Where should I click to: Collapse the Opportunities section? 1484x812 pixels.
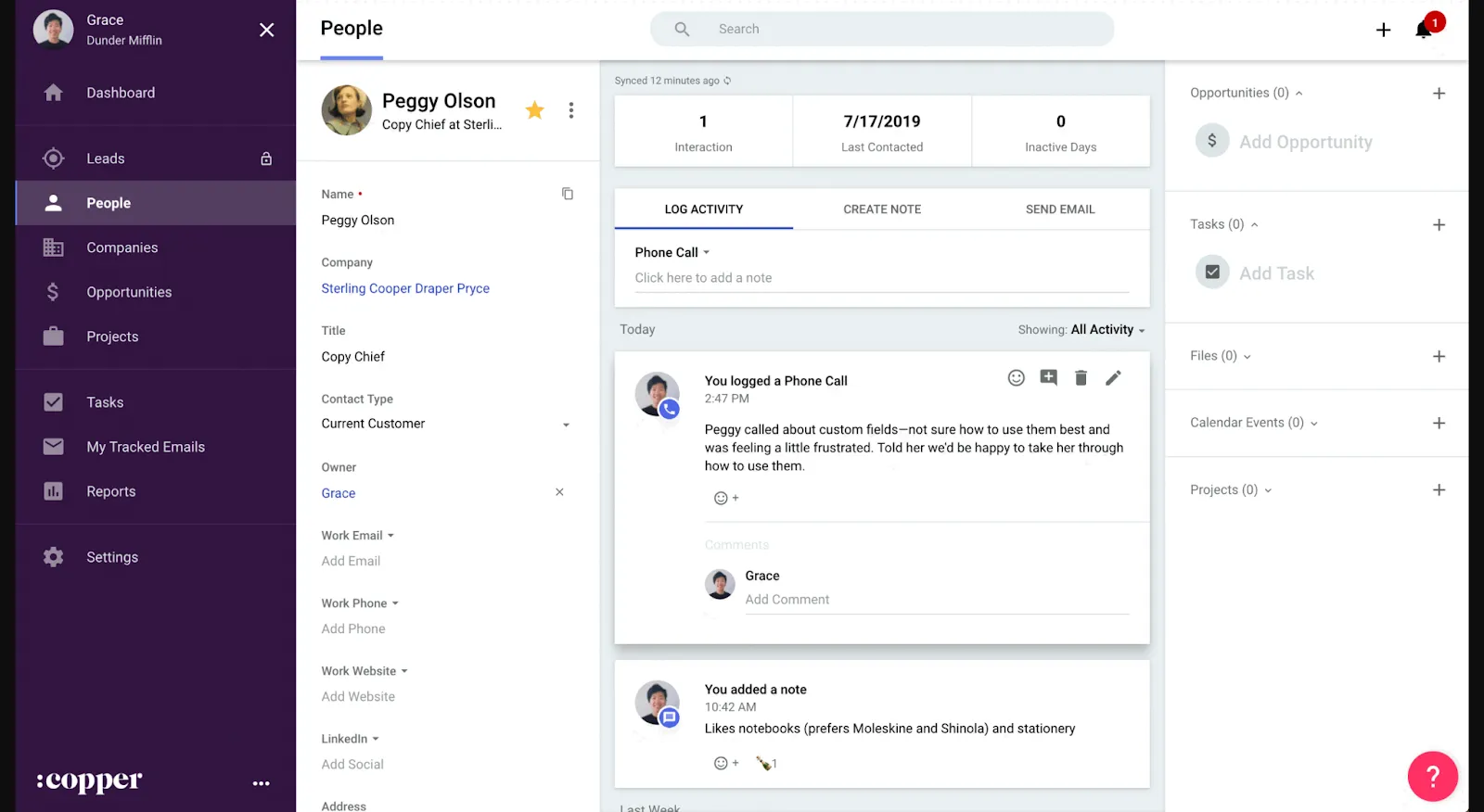coord(1298,94)
